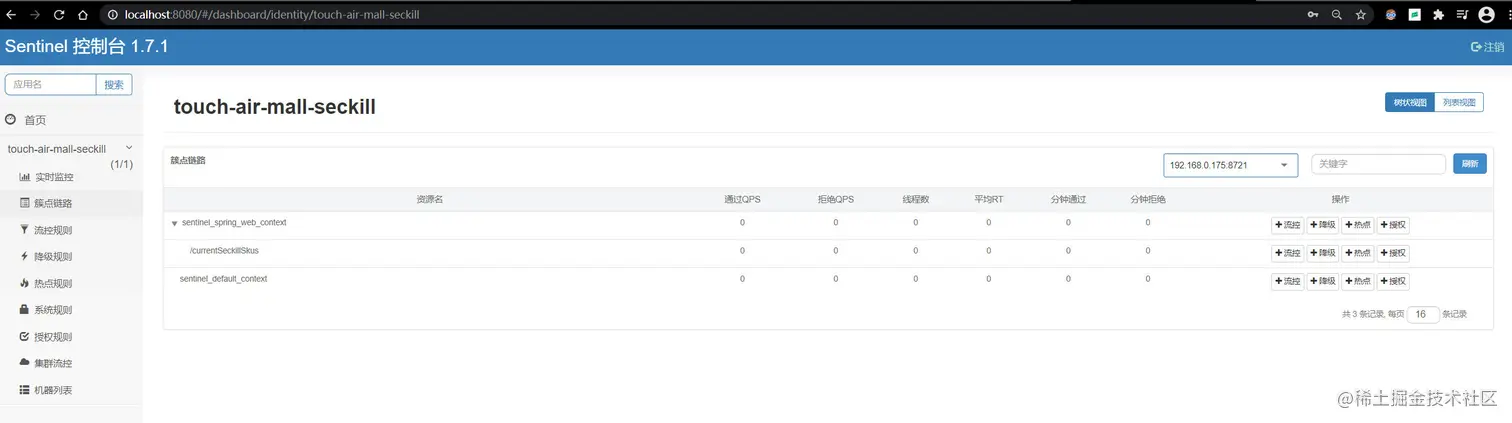Switch to 树状视图 tree view
The width and height of the screenshot is (1512, 423).
click(x=1409, y=102)
